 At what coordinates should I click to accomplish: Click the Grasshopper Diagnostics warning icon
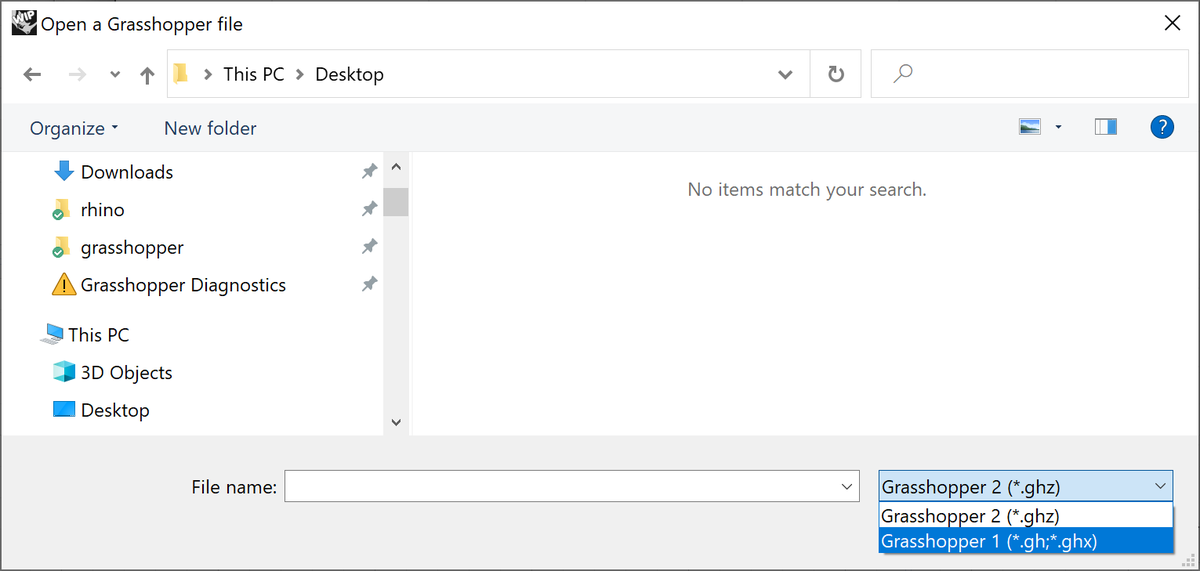click(63, 285)
